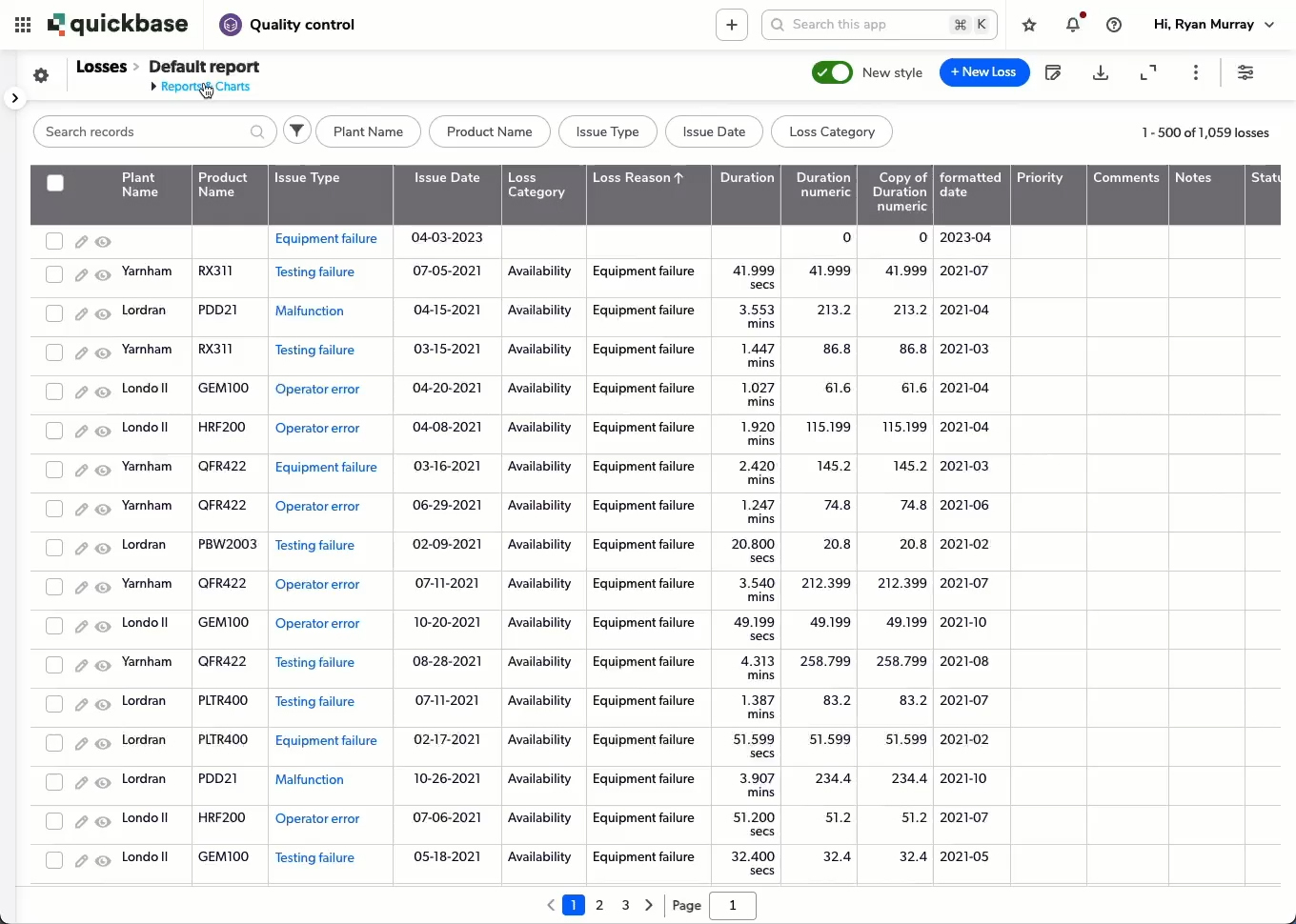
Task: Toggle the New style switch
Action: click(x=832, y=72)
